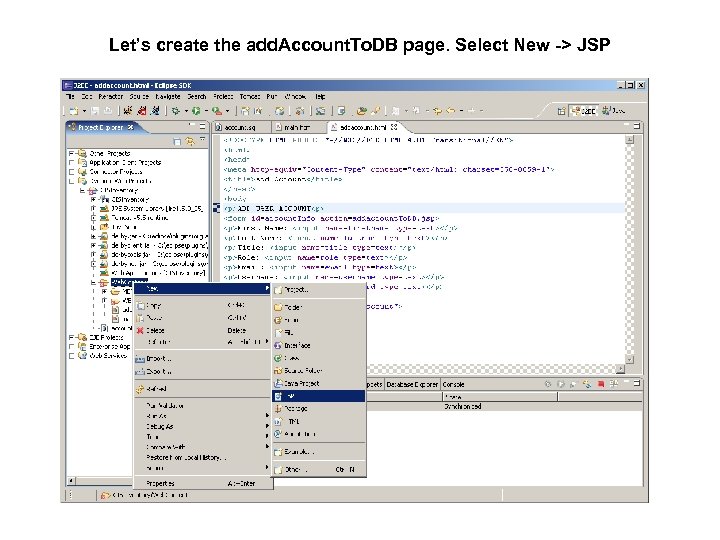The width and height of the screenshot is (720, 540).
Task: Close the Project Explorer view
Action: click(131, 127)
